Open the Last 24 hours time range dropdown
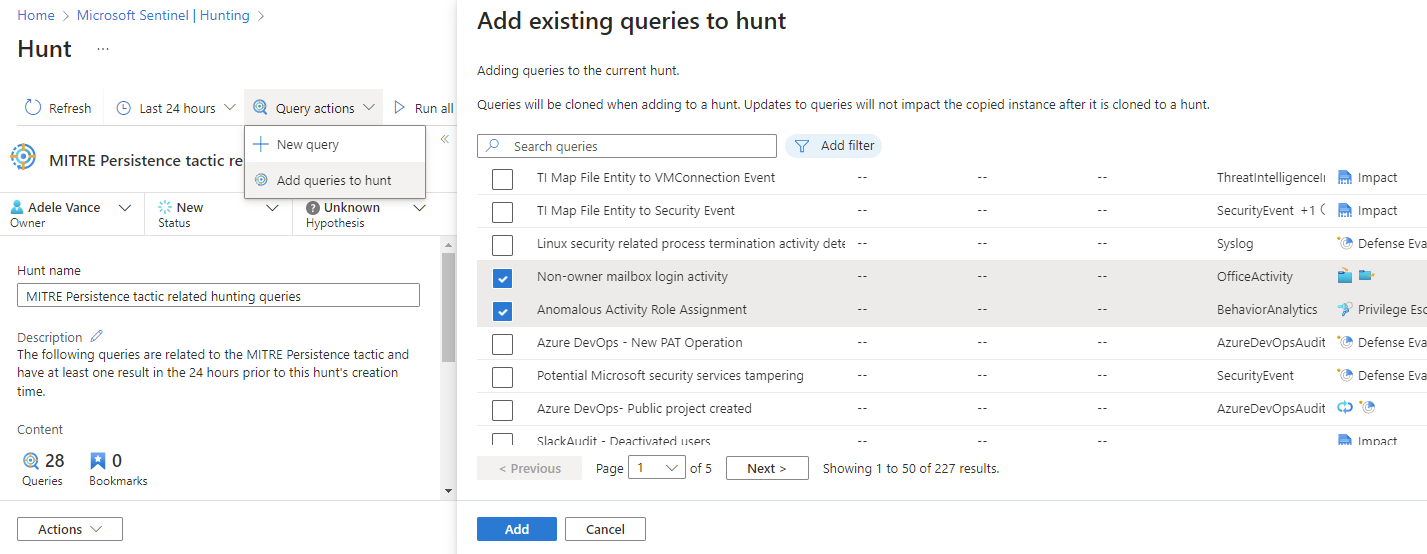The image size is (1427, 554). [177, 108]
